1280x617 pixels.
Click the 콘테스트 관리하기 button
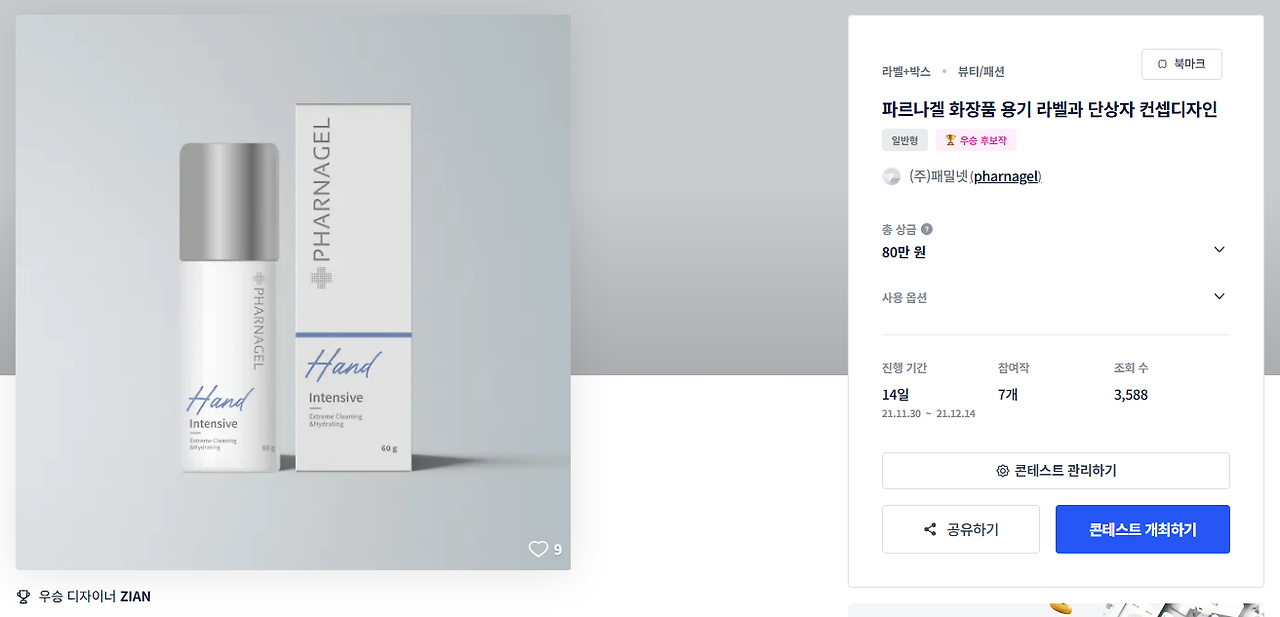(x=1056, y=471)
